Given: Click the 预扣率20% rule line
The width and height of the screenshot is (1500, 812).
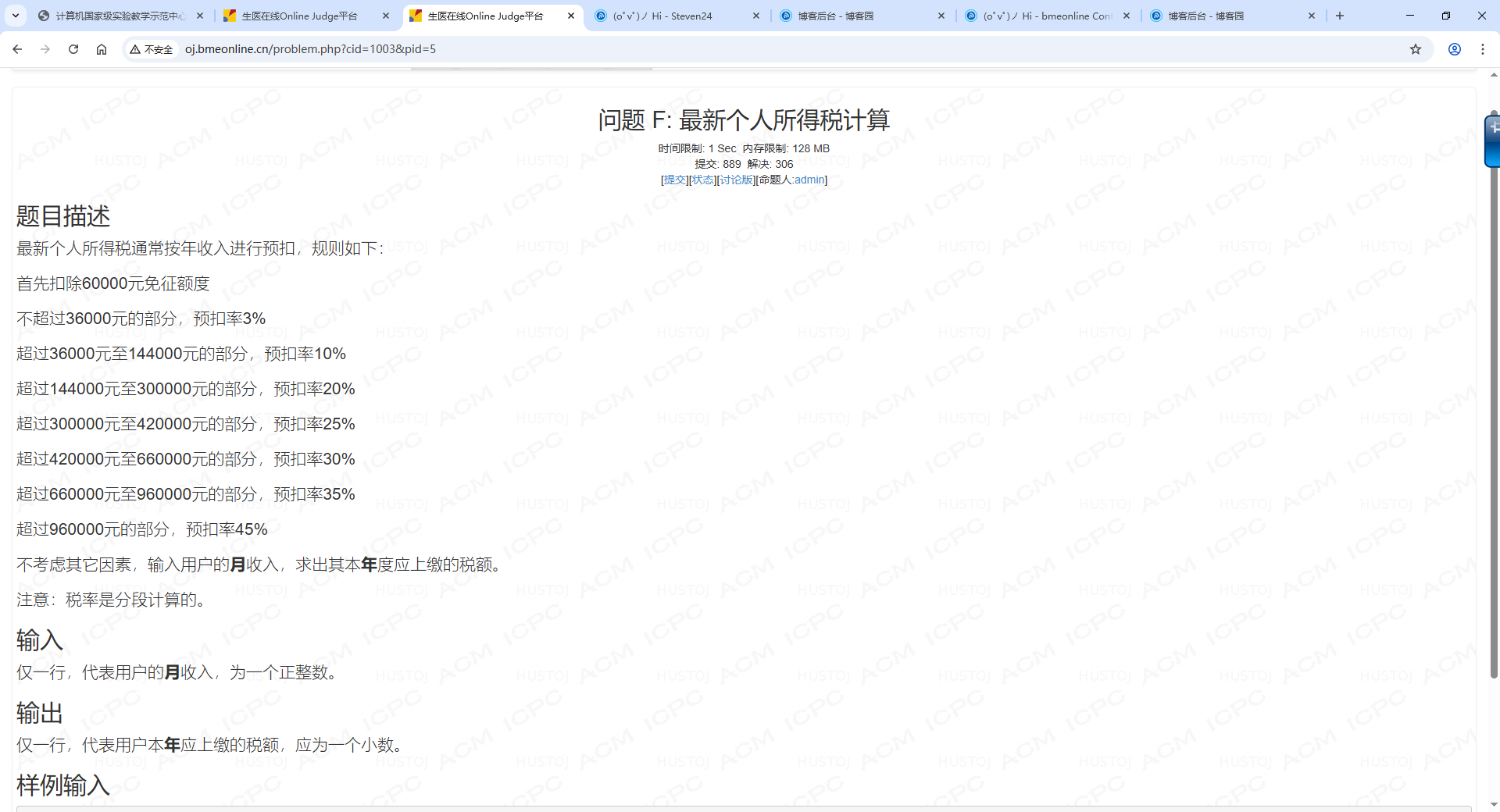Looking at the screenshot, I should [x=186, y=389].
